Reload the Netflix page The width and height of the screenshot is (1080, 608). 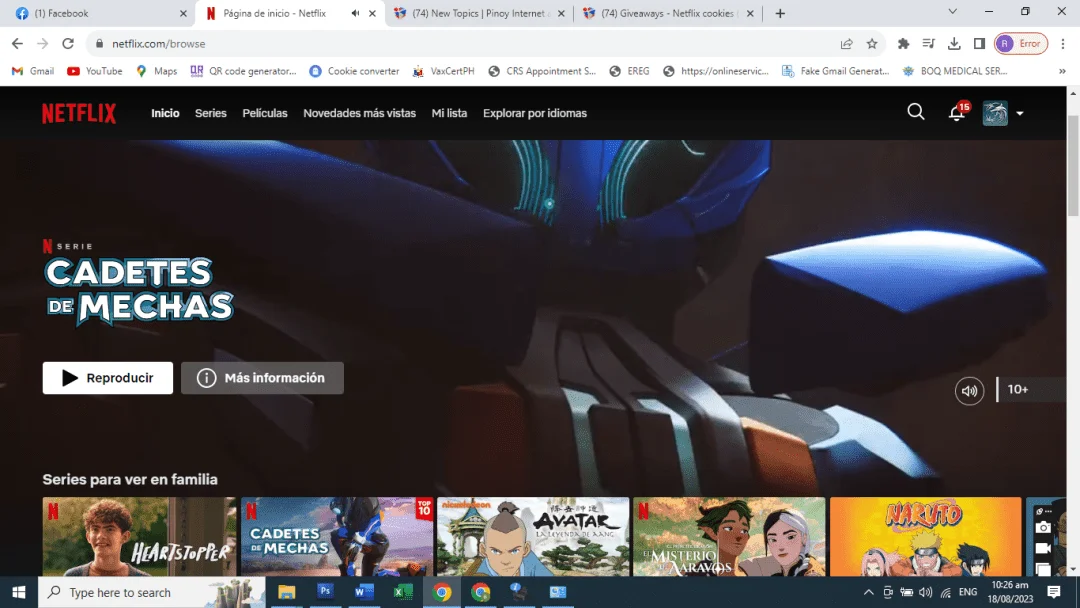[x=68, y=43]
